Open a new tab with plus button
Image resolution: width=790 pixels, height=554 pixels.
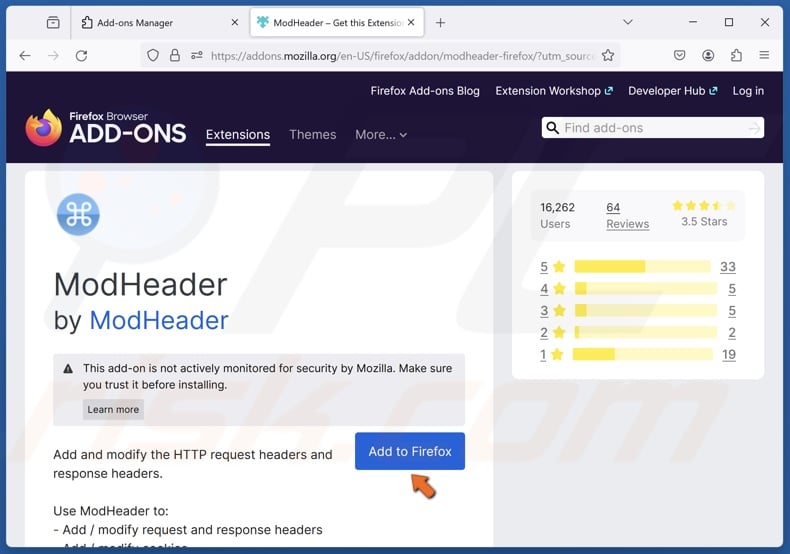pos(440,23)
